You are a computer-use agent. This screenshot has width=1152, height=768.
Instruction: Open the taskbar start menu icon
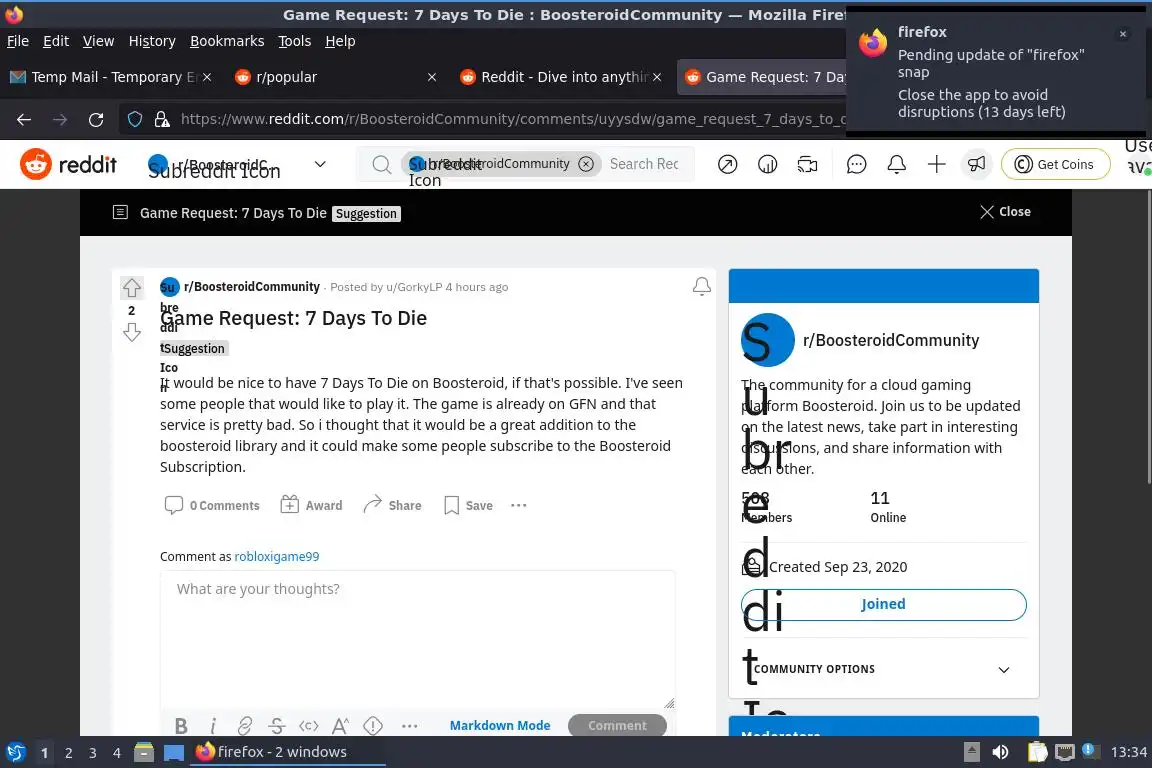click(15, 752)
